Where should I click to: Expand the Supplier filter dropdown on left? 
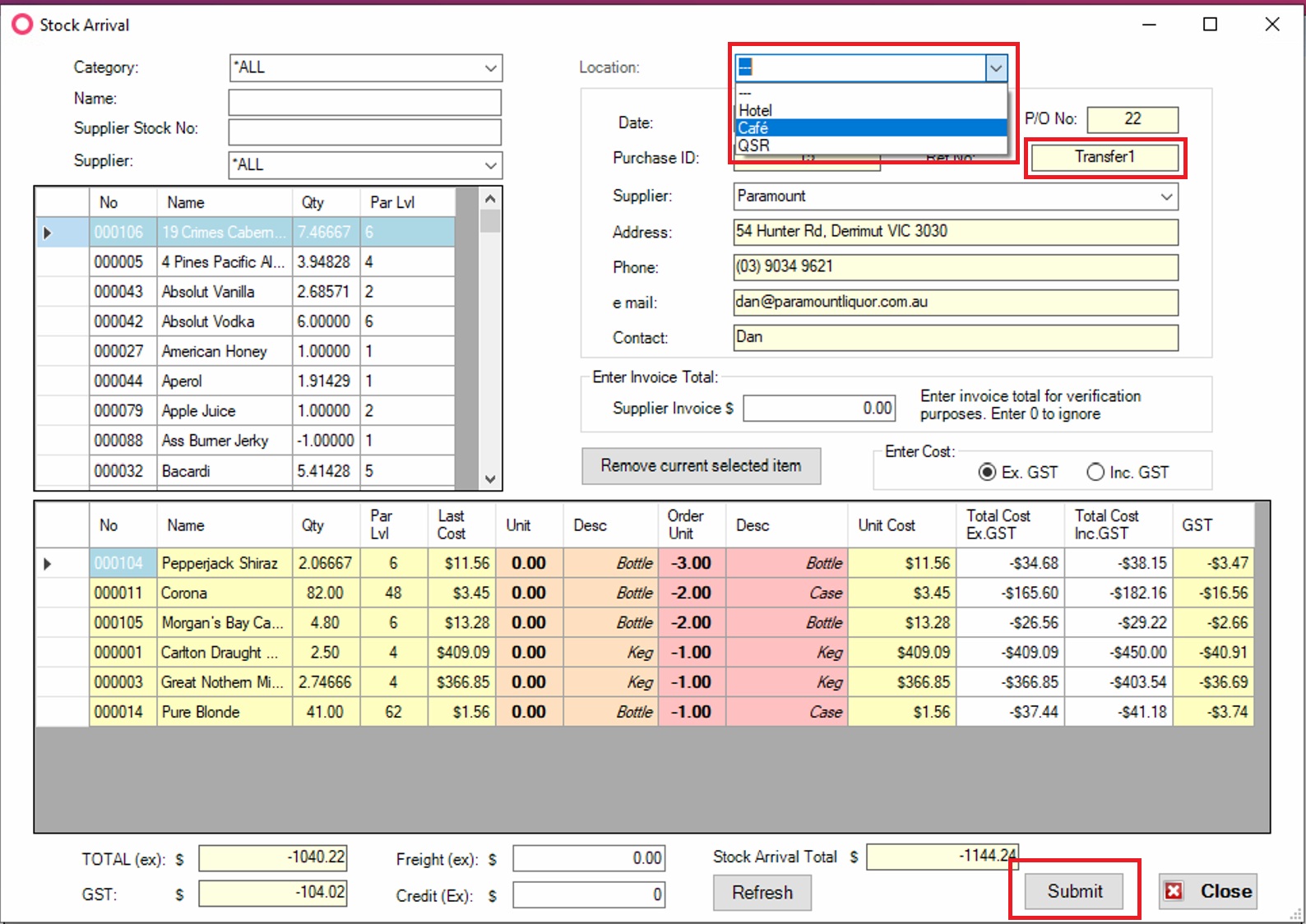click(490, 165)
